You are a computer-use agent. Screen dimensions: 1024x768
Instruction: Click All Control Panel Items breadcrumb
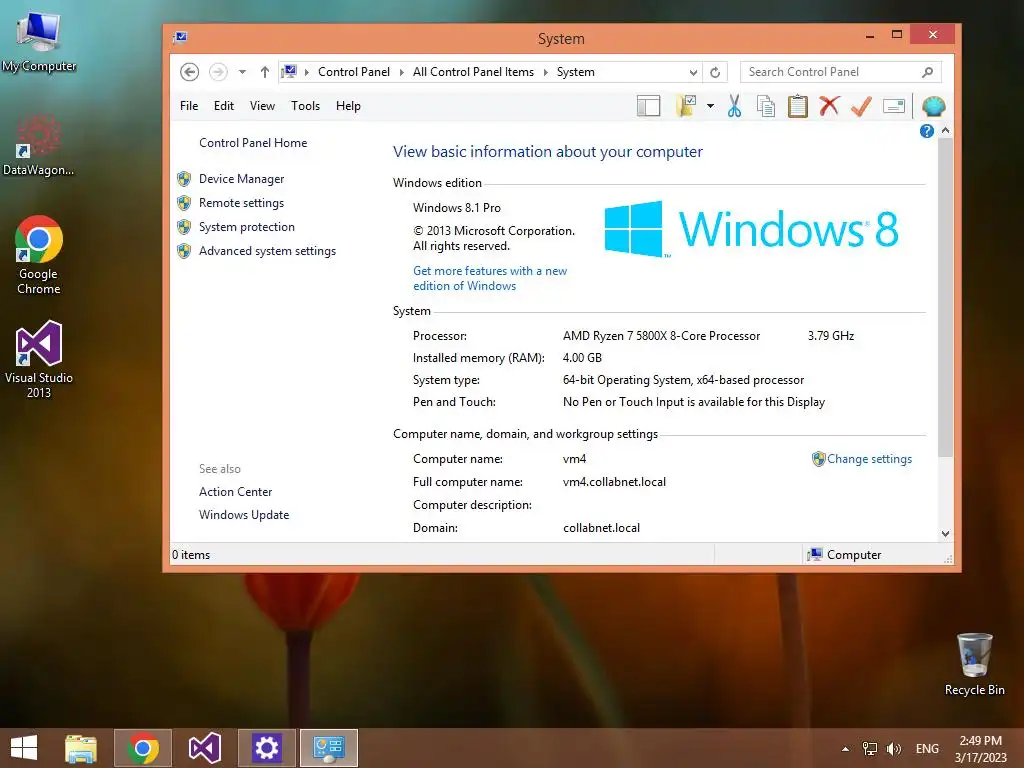point(473,72)
